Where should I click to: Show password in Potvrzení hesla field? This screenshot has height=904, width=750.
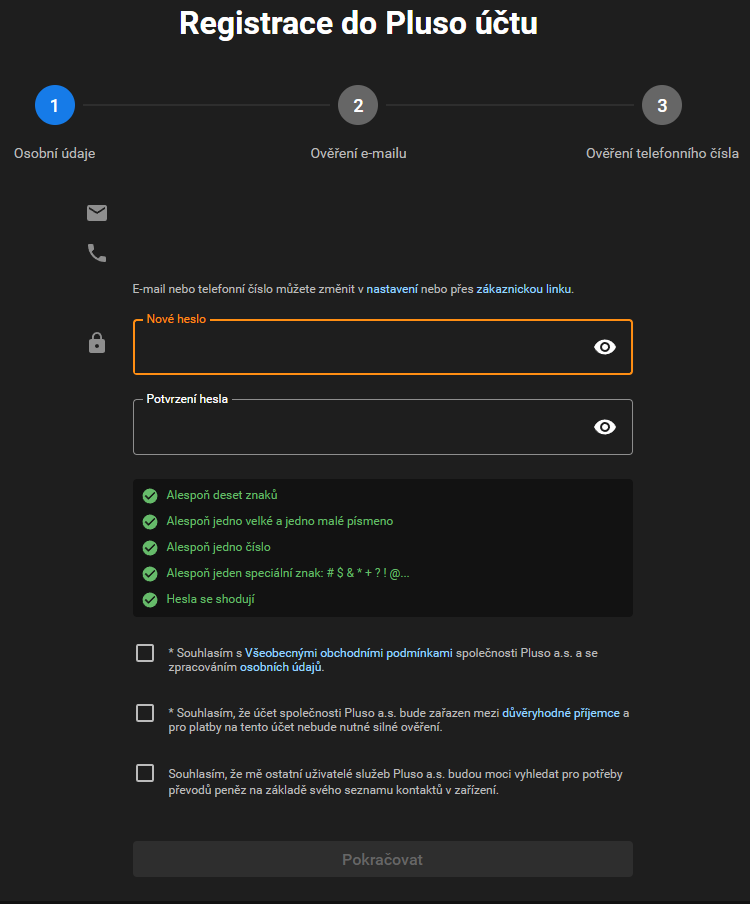pyautogui.click(x=605, y=427)
